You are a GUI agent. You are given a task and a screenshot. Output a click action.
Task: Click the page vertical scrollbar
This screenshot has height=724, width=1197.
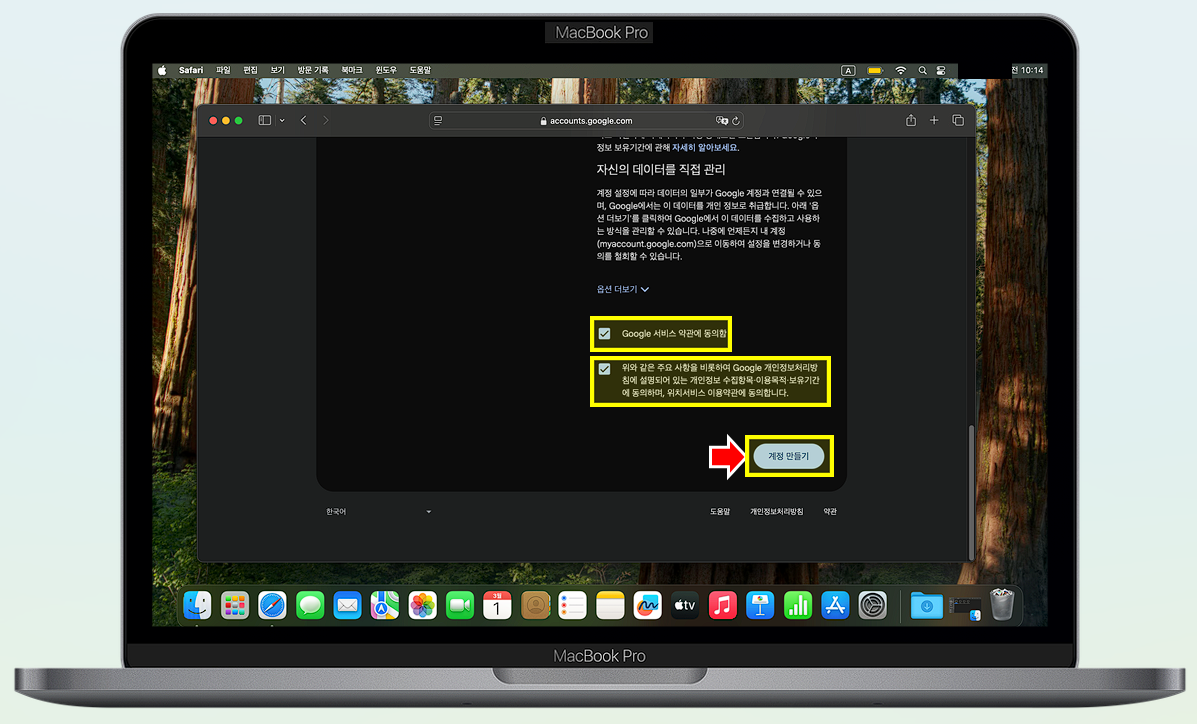971,491
